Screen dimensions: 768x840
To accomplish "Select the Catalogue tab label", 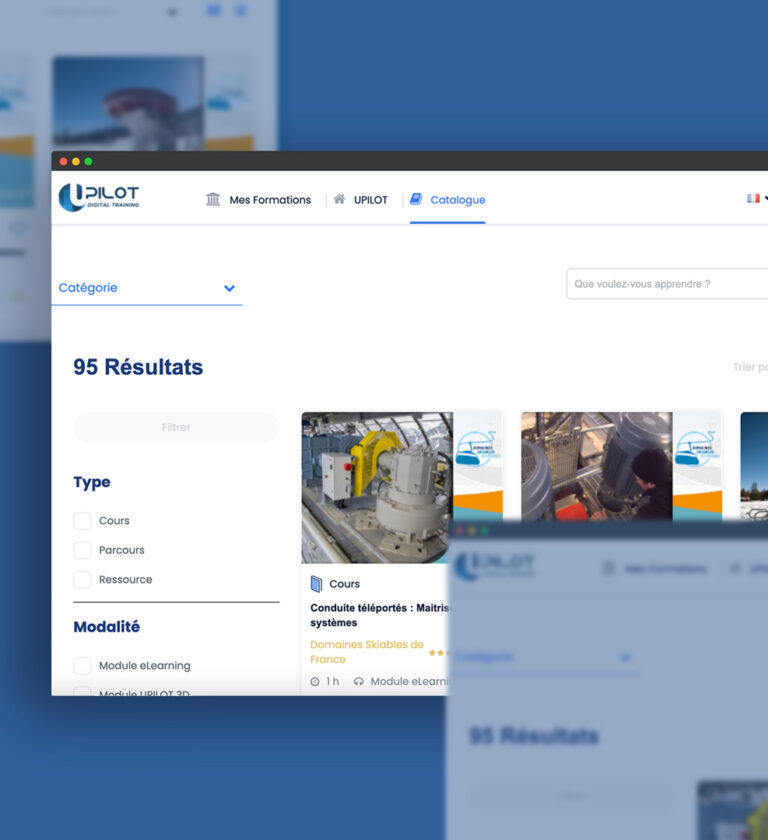I will coord(457,200).
